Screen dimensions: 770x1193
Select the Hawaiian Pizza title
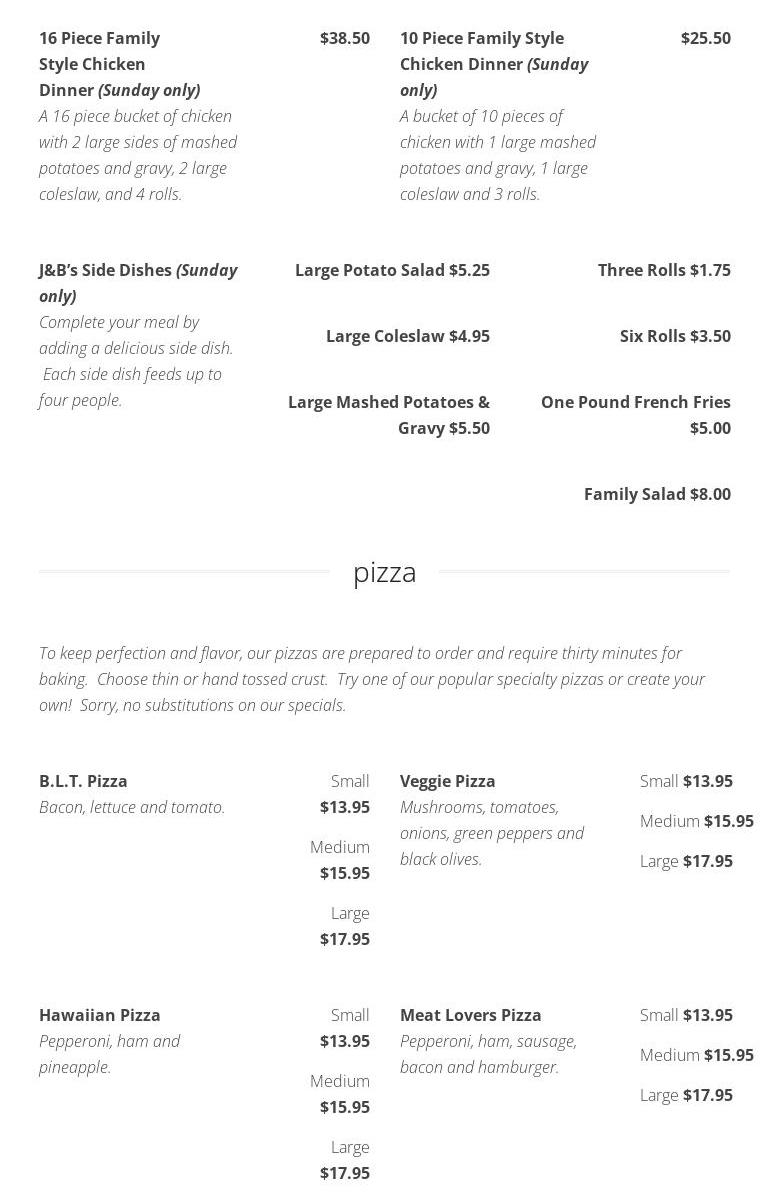pyautogui.click(x=99, y=1015)
